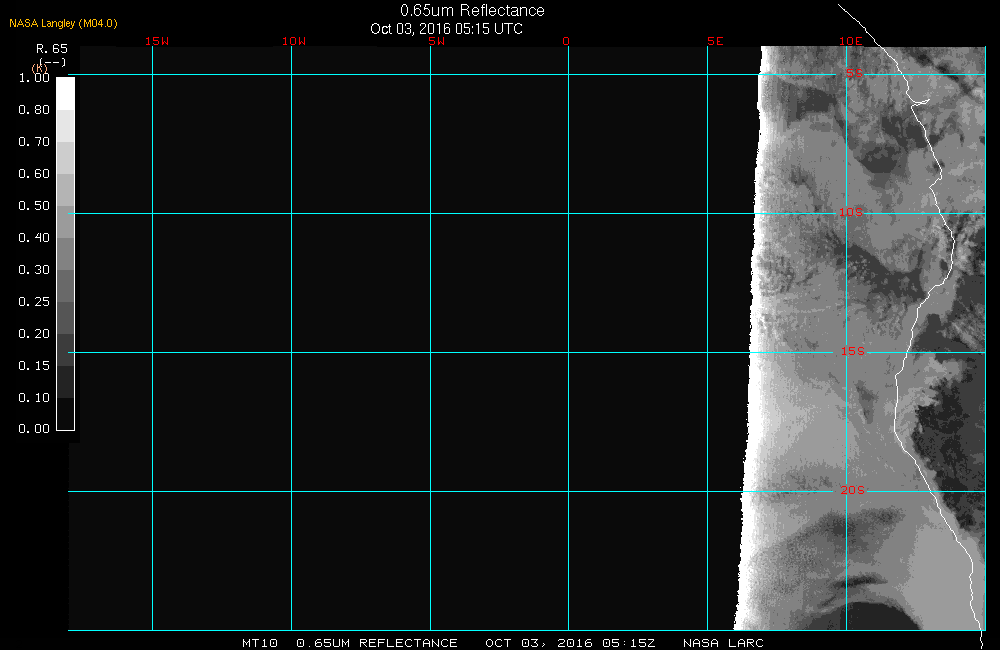Click the MT10 footer text
The image size is (1000, 650).
tap(259, 643)
